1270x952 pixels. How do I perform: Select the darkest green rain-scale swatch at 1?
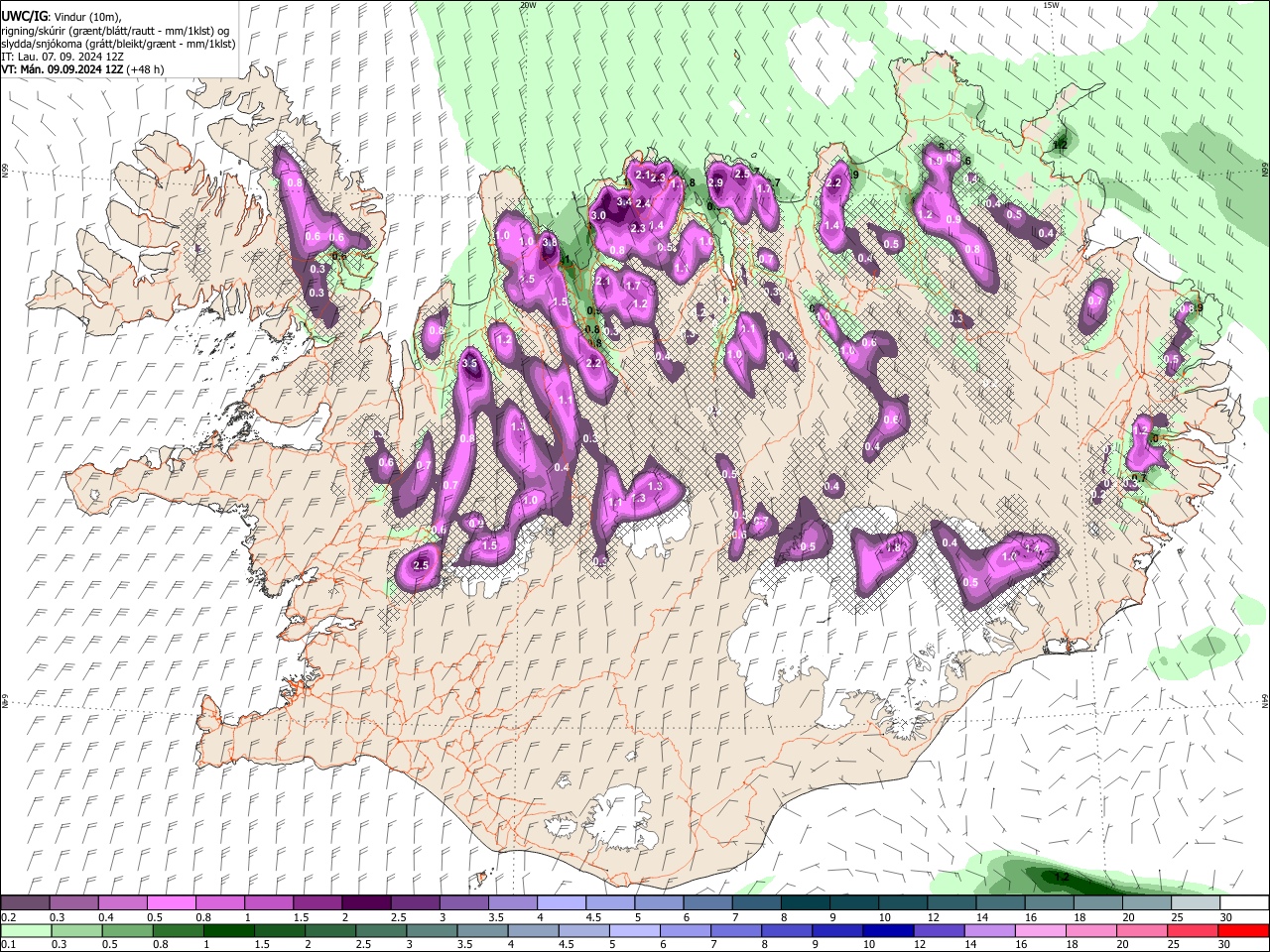click(228, 930)
